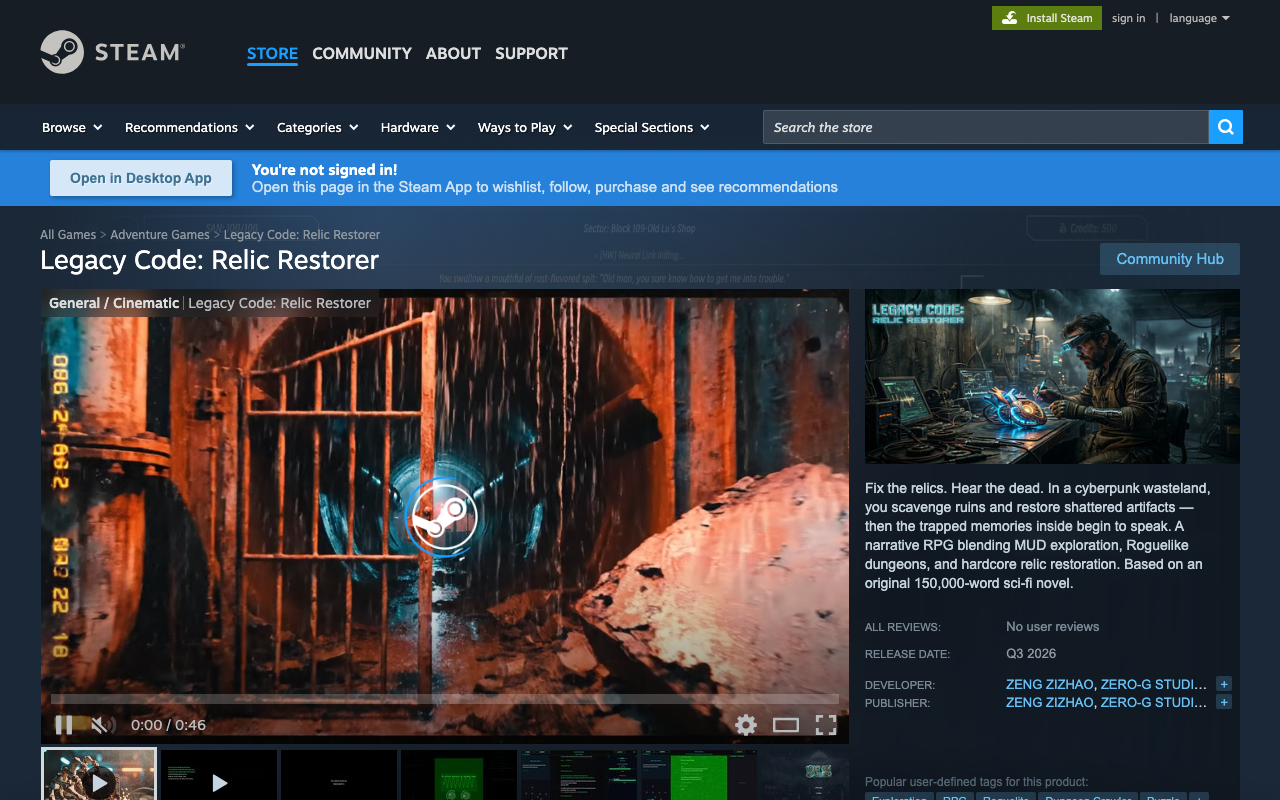
Task: Go to the STORE tab
Action: point(272,53)
